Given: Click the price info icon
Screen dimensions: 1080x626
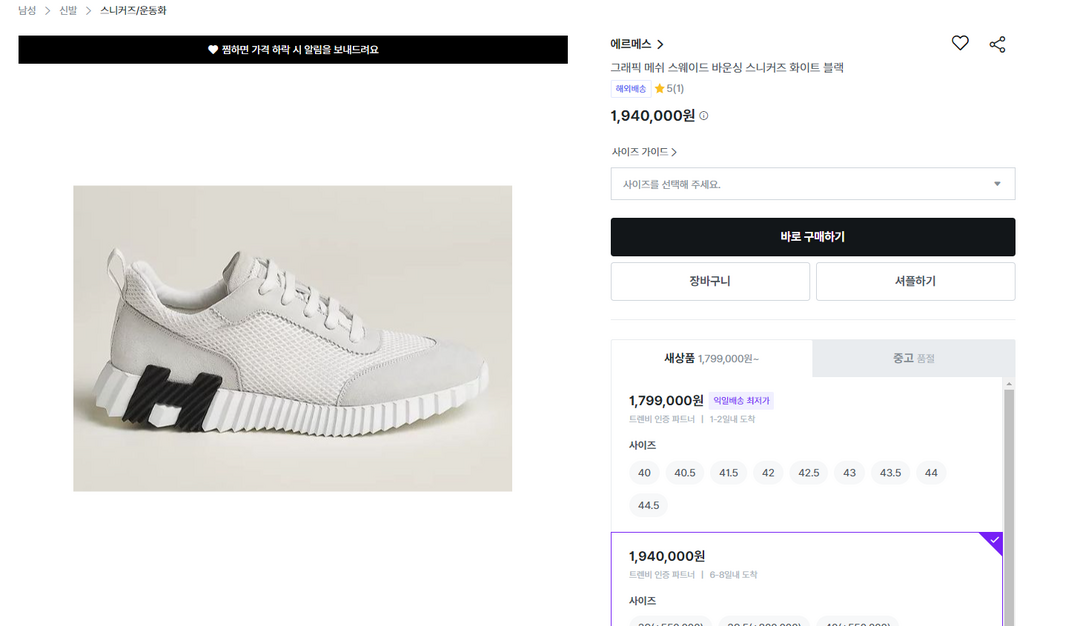Looking at the screenshot, I should click(704, 116).
